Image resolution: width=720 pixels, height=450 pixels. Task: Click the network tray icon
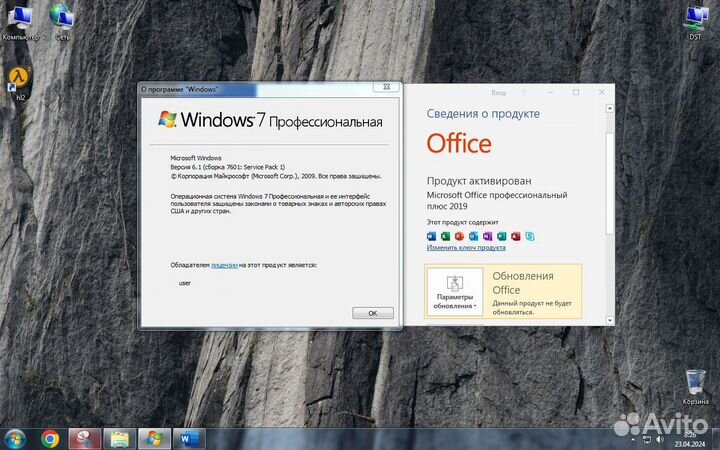coord(647,439)
